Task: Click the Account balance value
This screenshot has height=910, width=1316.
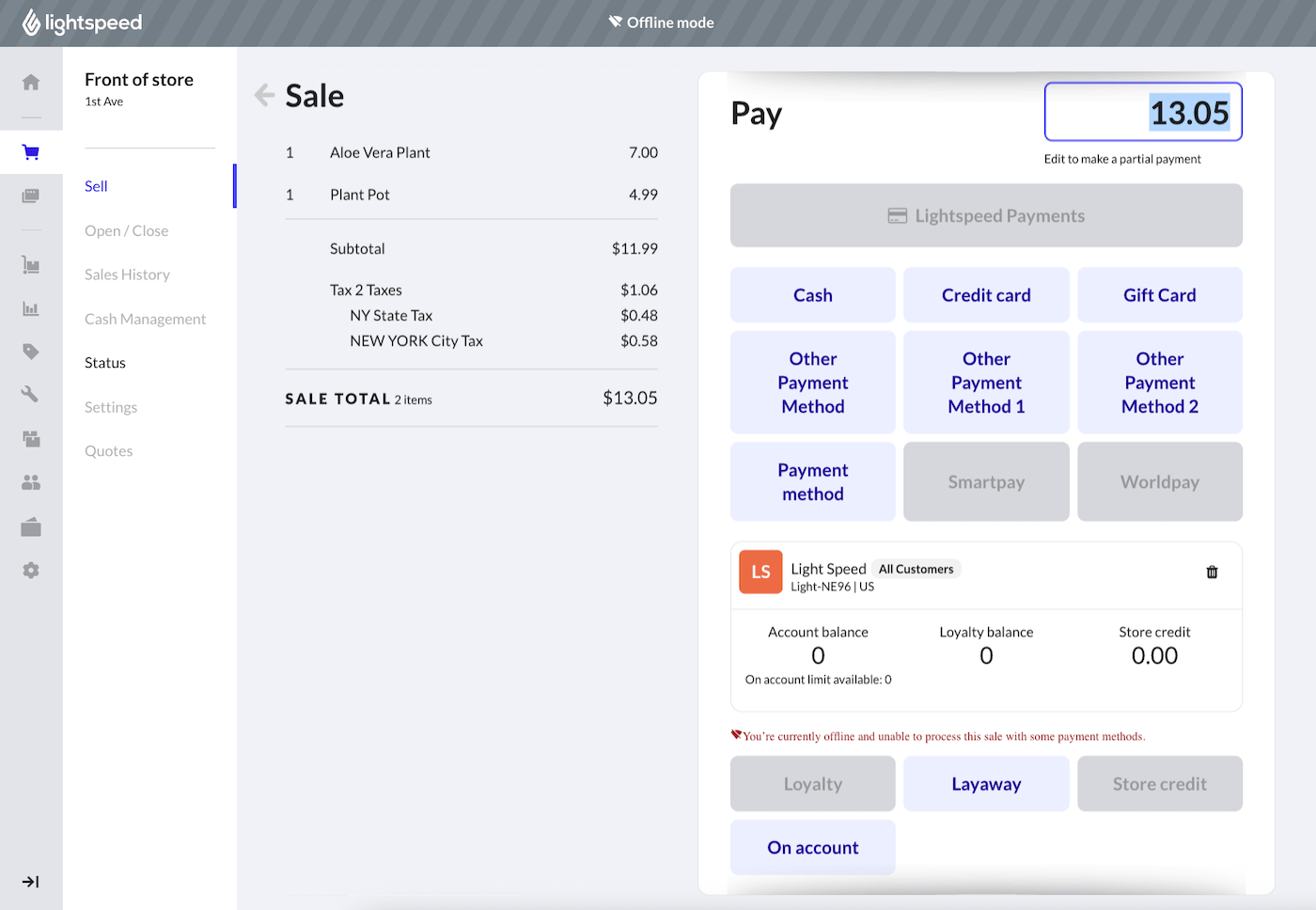Action: 818,656
